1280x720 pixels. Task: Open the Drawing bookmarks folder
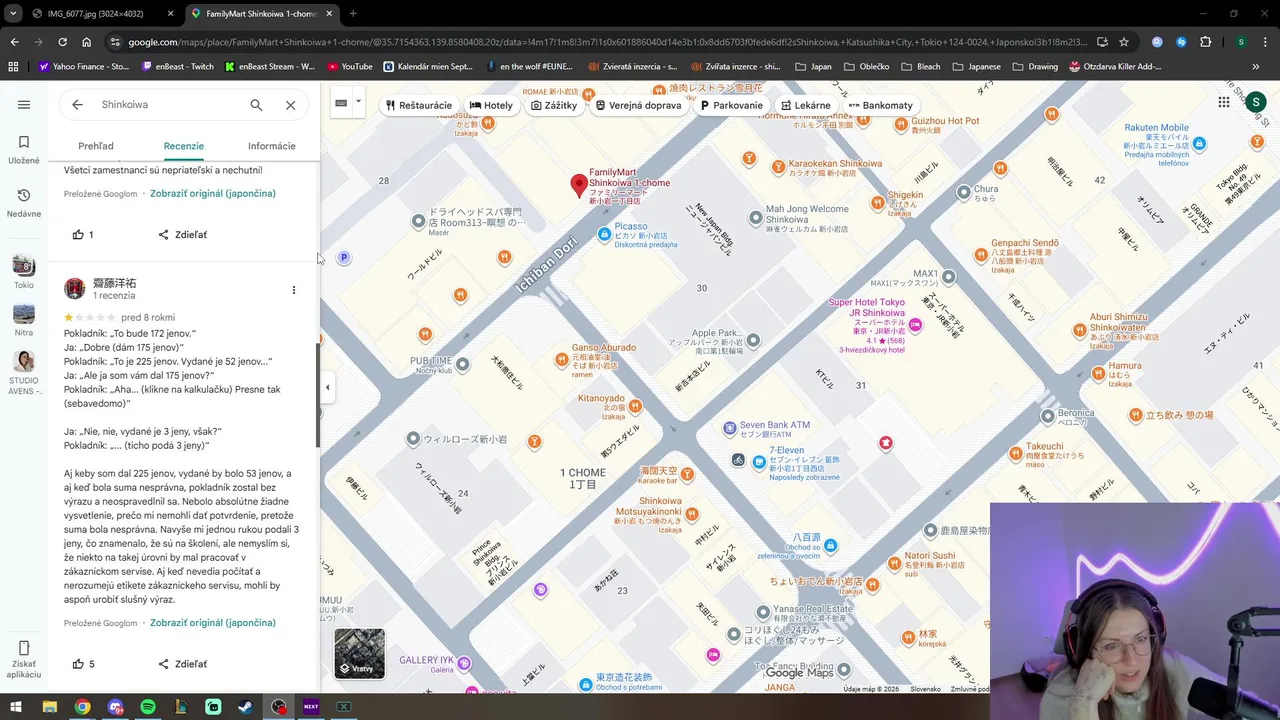click(x=1034, y=67)
